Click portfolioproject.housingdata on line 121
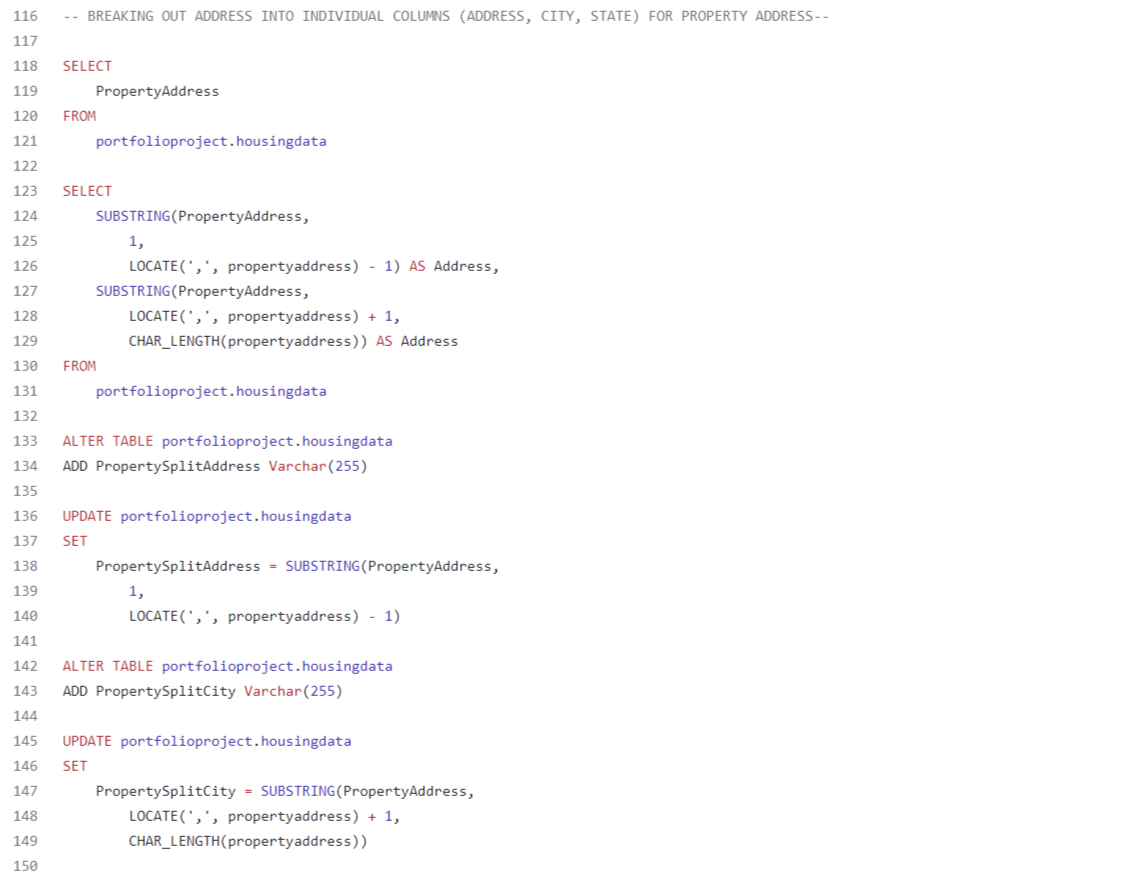The image size is (1127, 873). 211,141
